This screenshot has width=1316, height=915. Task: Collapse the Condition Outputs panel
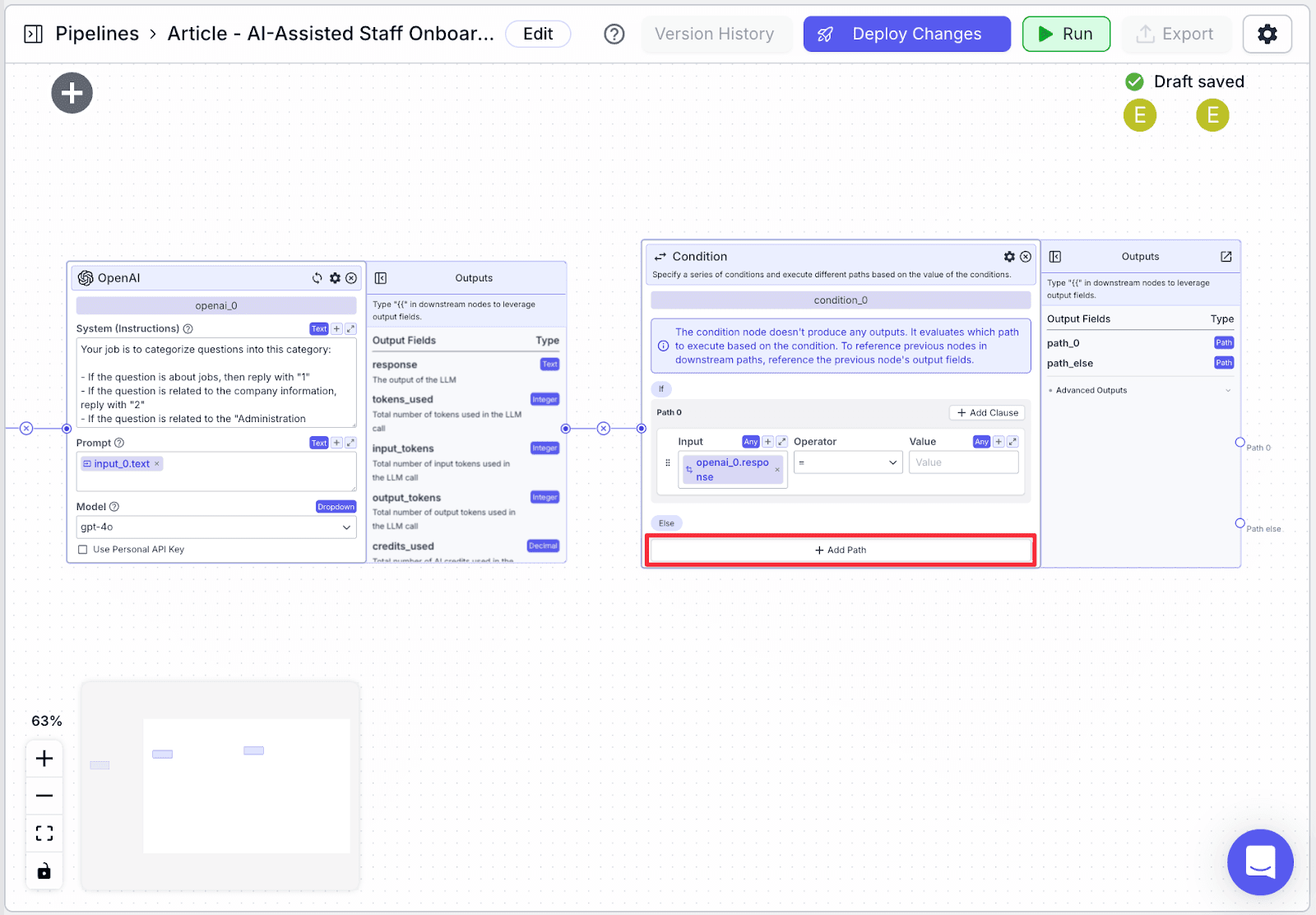pyautogui.click(x=1055, y=257)
